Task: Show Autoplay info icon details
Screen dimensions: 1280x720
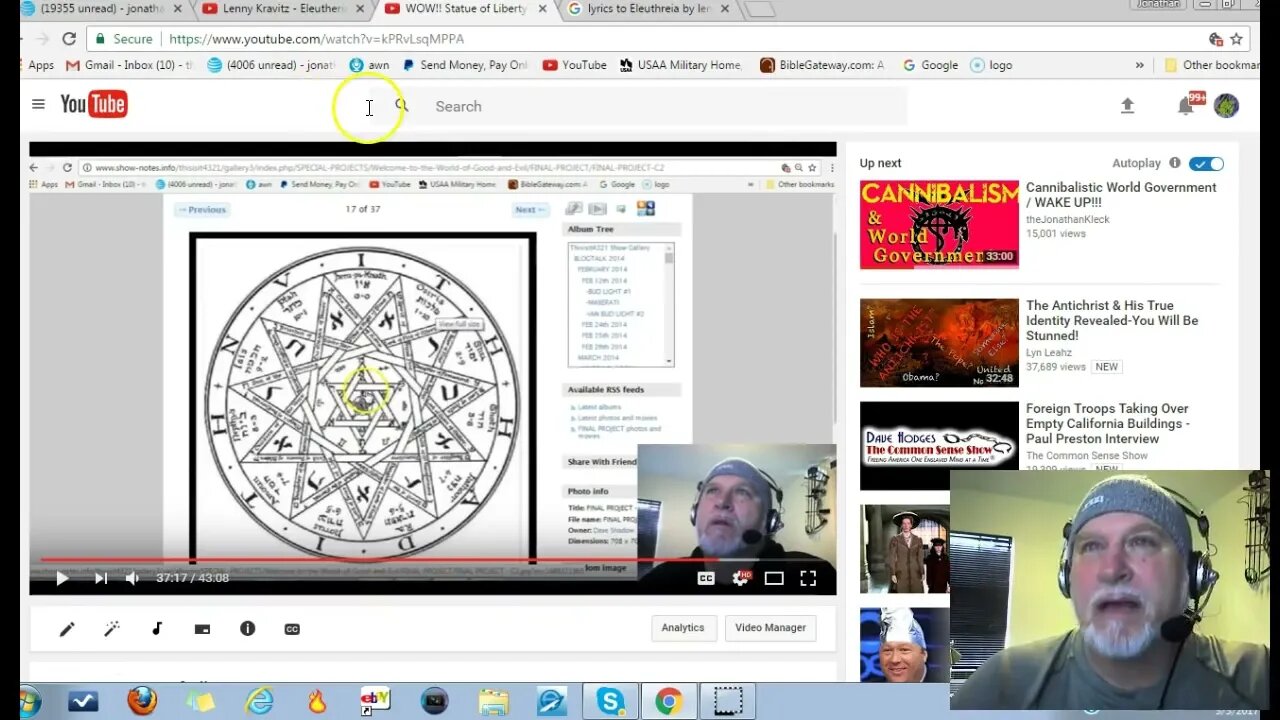Action: coord(1175,163)
